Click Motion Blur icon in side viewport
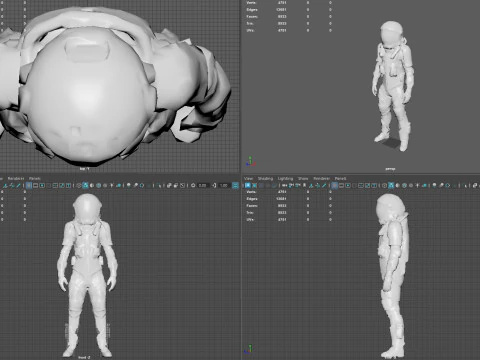Image resolution: width=480 pixels, height=360 pixels. tap(441, 185)
